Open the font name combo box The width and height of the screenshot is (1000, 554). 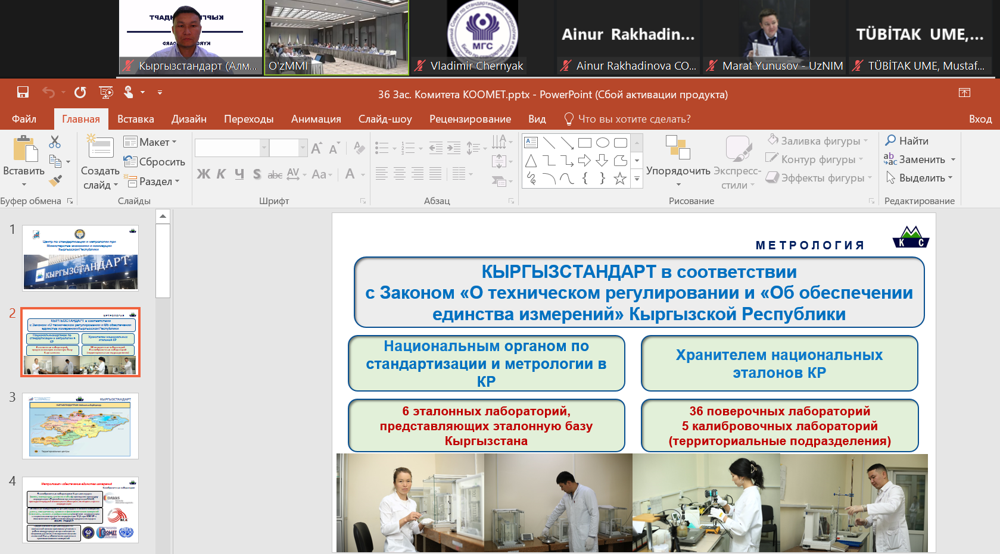231,148
